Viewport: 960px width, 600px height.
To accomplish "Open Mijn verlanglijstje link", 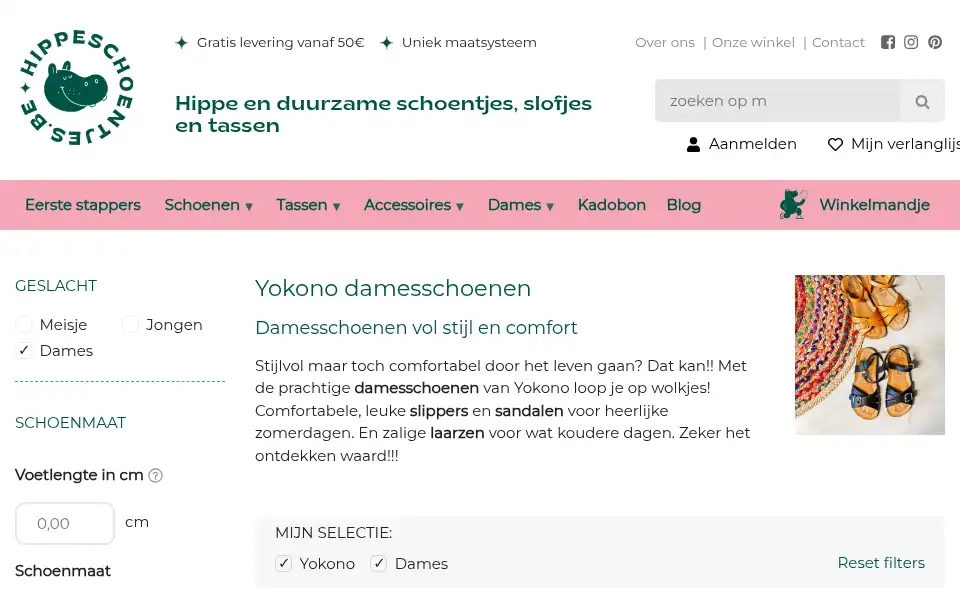I will 905,144.
